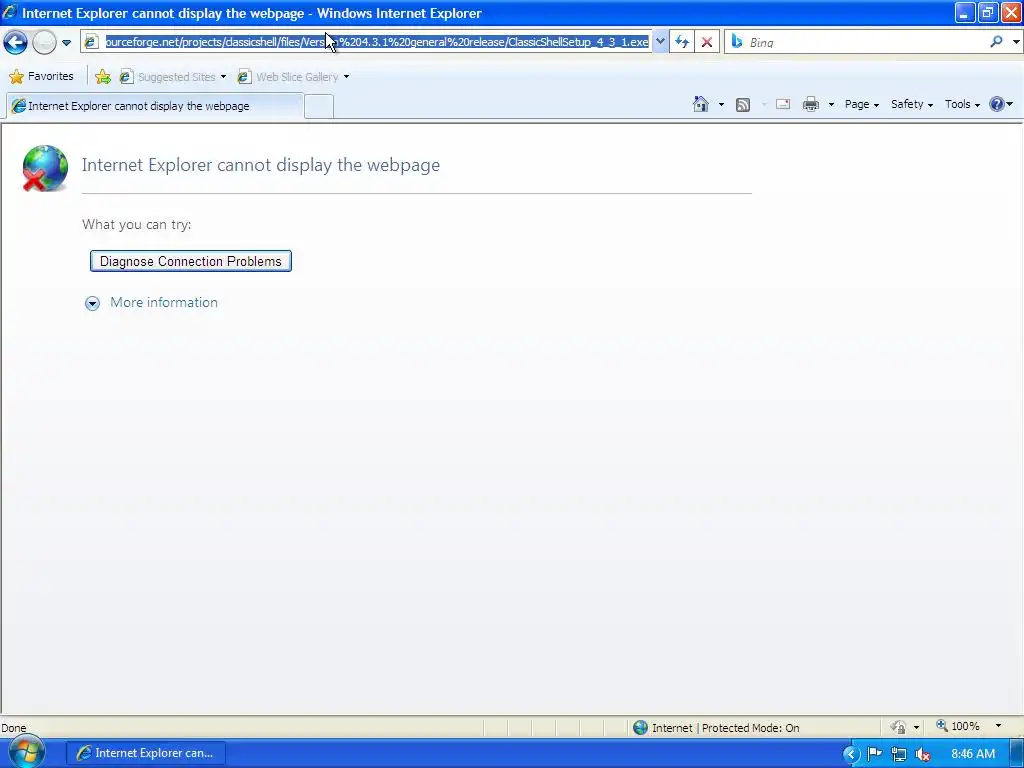
Task: Show hidden tray icons arrow
Action: 850,754
